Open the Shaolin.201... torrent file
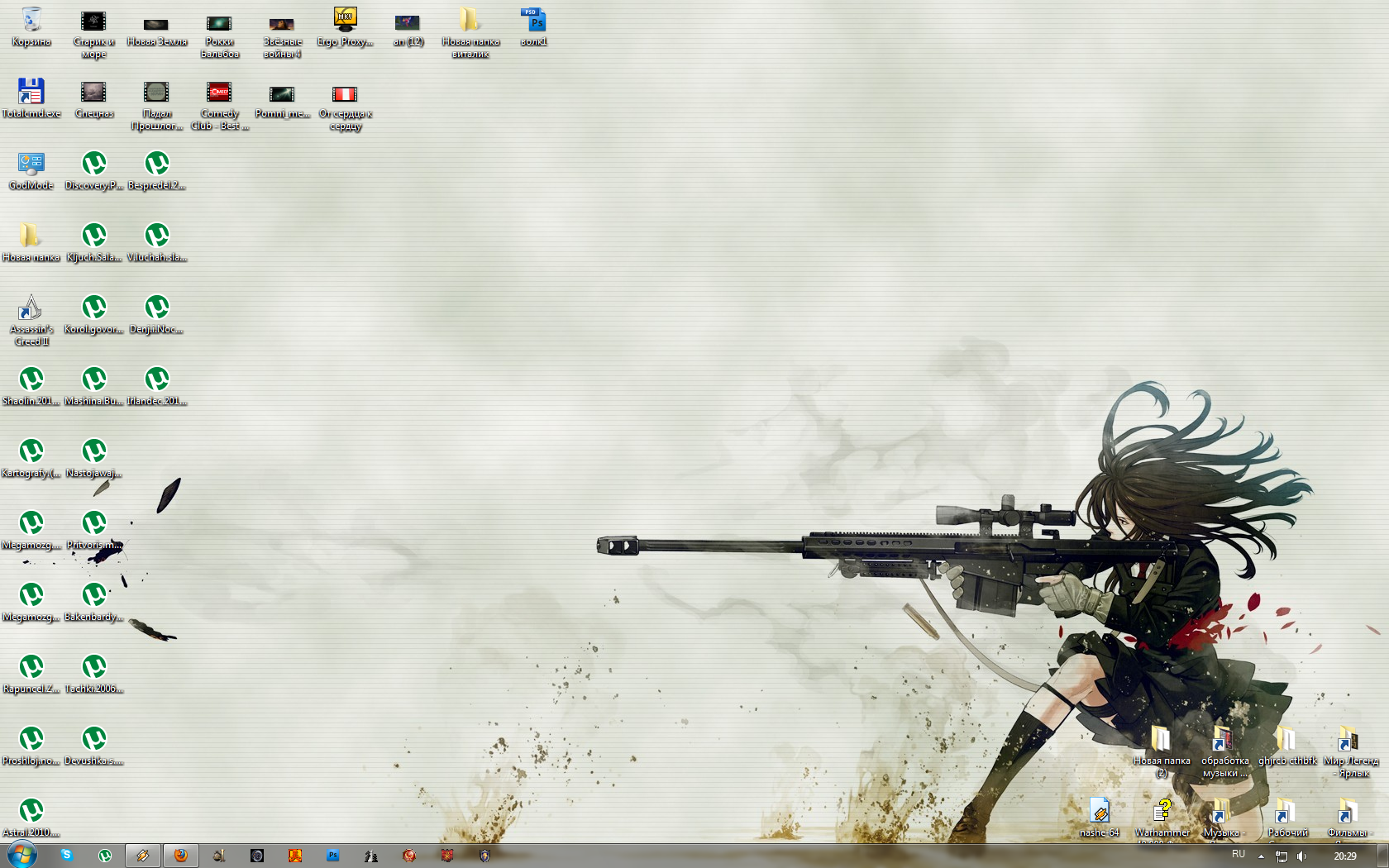Viewport: 1389px width, 868px height. [x=31, y=386]
